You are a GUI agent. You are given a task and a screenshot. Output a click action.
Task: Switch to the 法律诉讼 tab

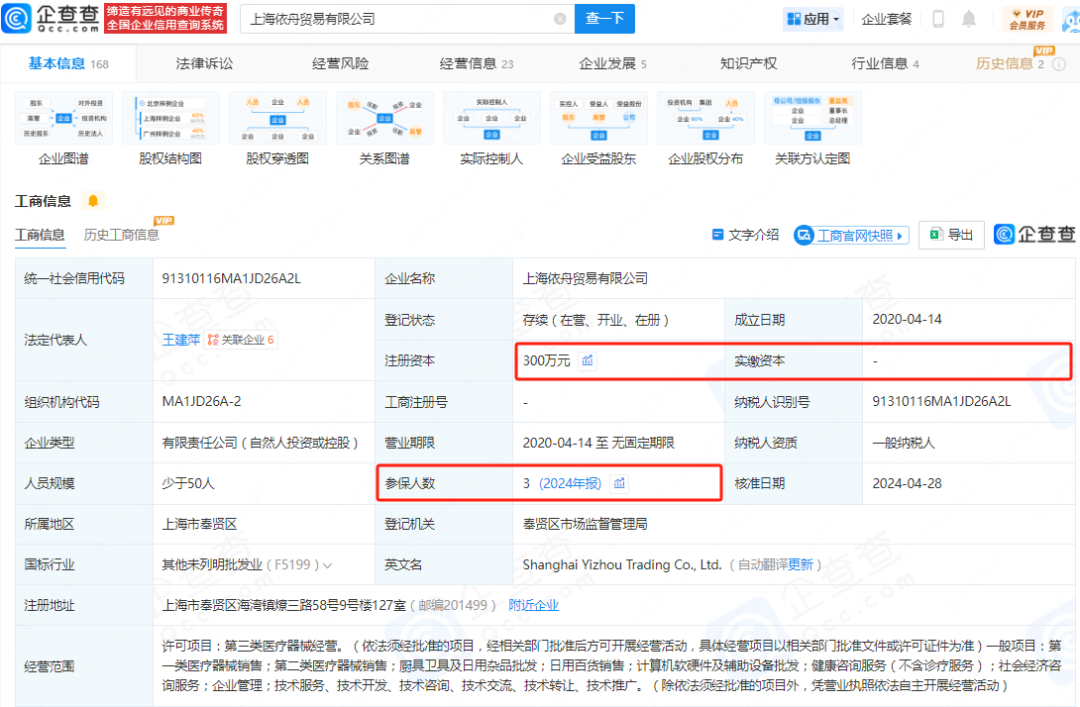pos(204,64)
